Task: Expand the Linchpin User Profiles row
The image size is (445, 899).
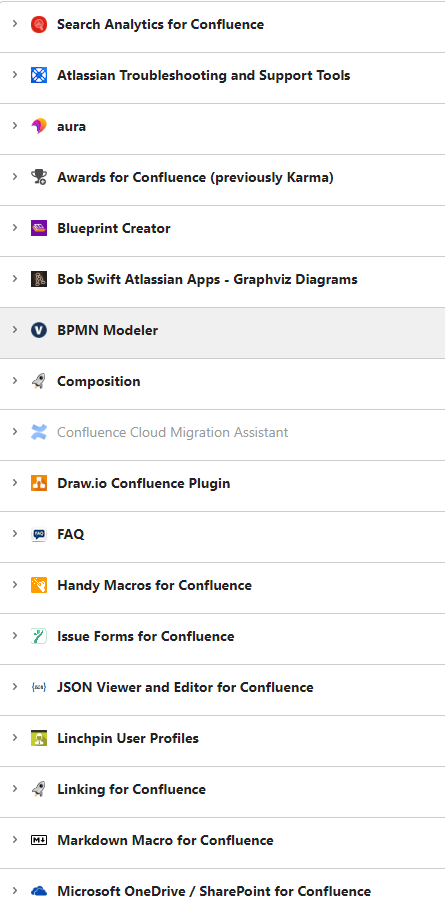Action: (x=15, y=738)
